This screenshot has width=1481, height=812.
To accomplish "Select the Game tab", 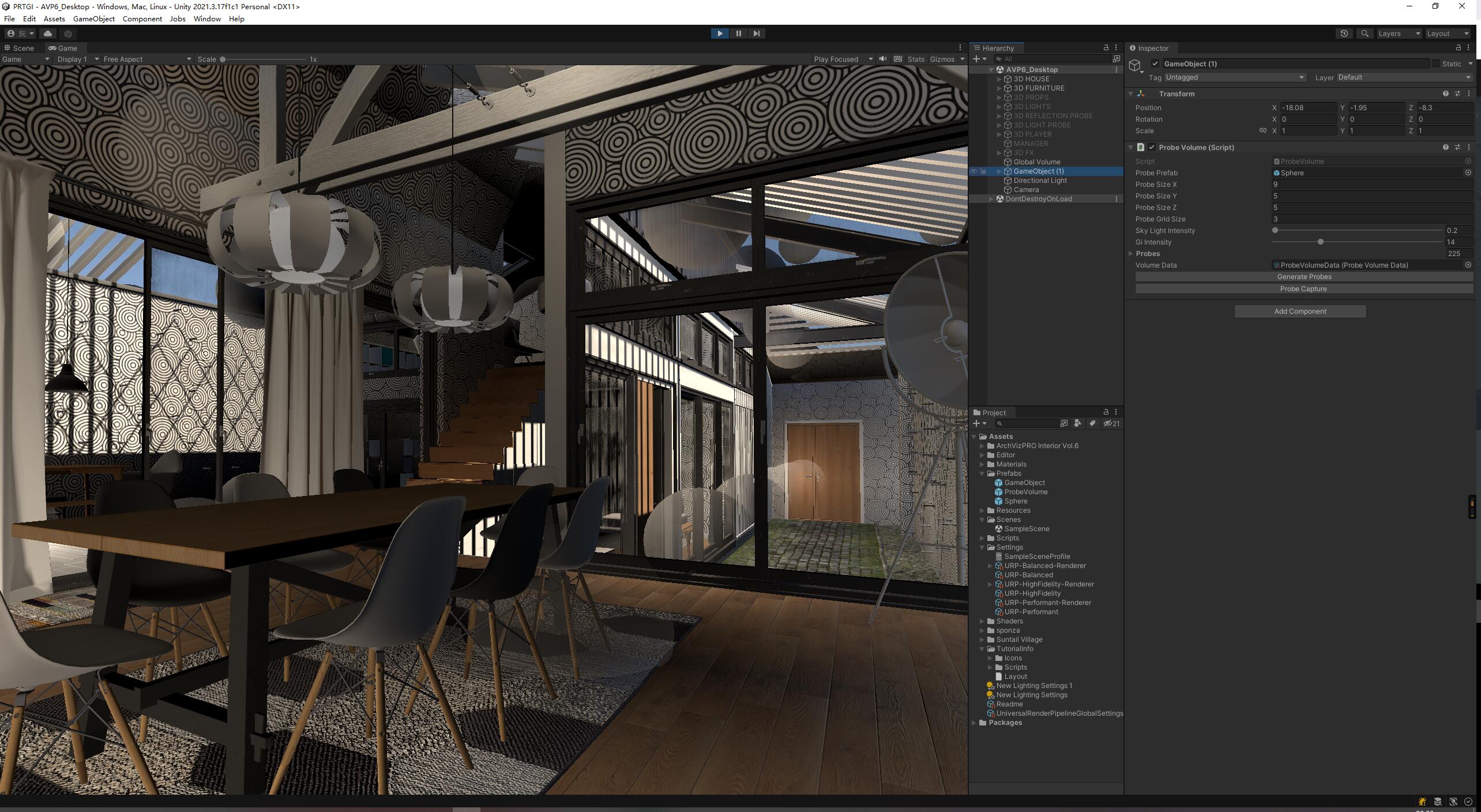I will [63, 48].
